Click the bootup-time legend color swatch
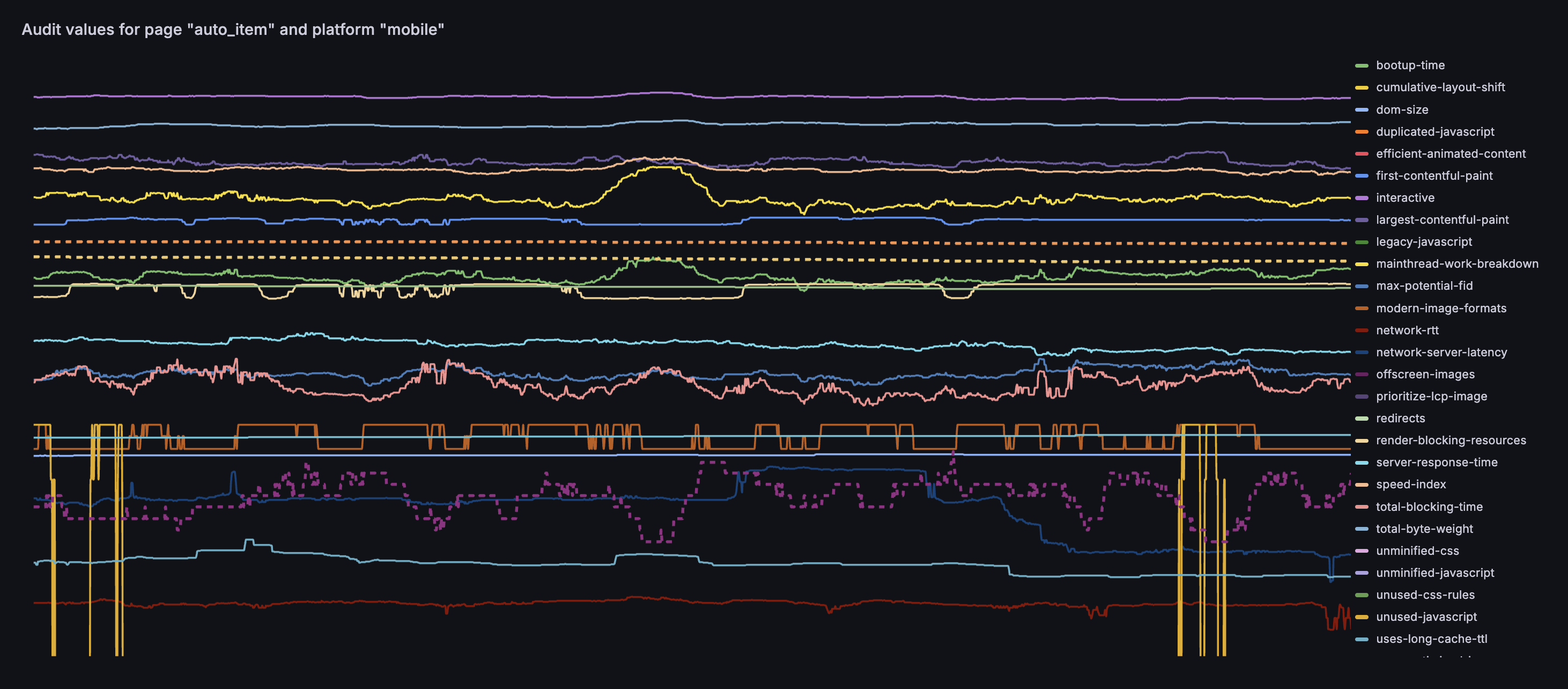Image resolution: width=1568 pixels, height=689 pixels. pos(1362,66)
